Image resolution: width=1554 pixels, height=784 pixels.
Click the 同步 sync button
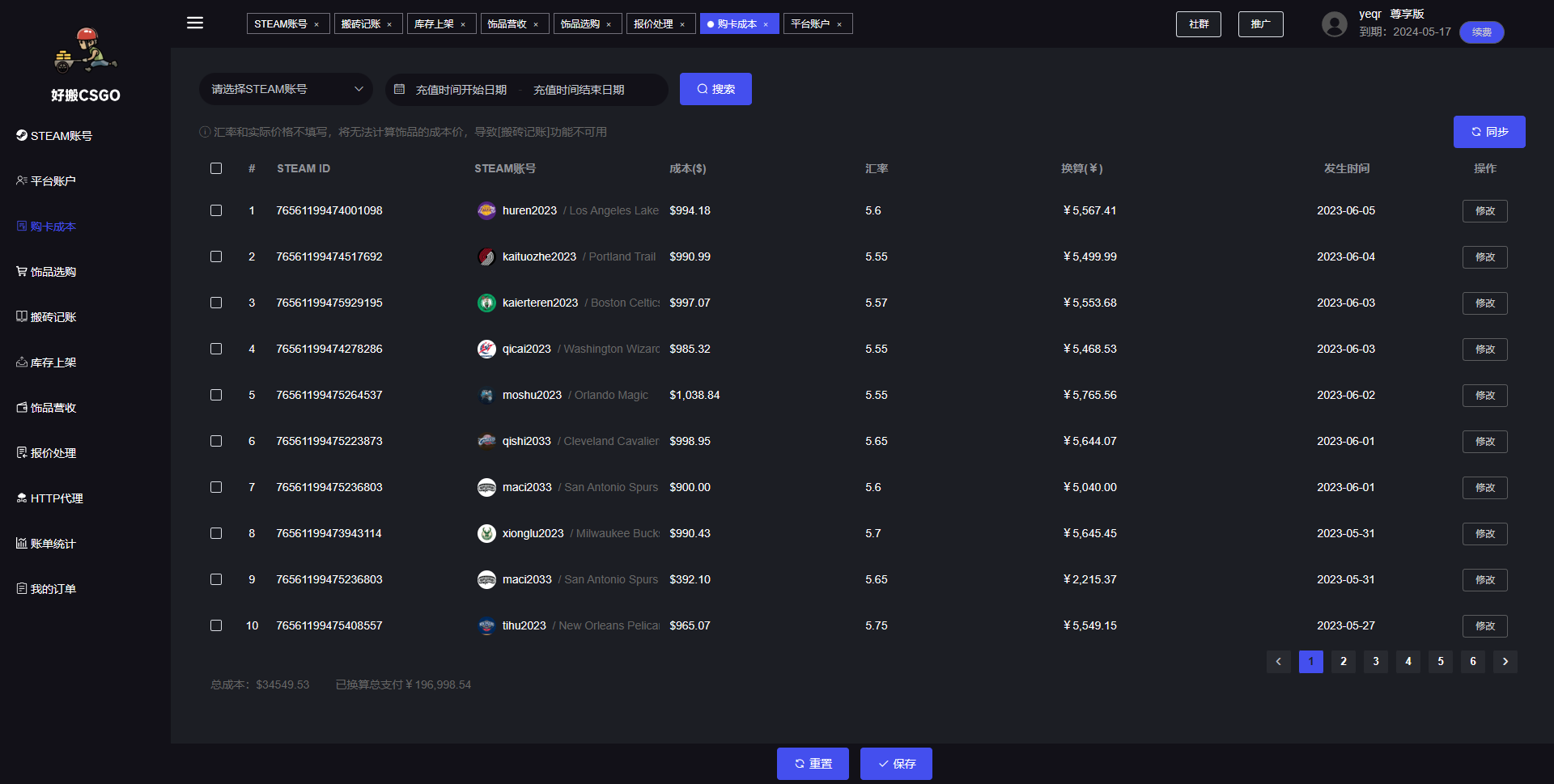[1489, 132]
